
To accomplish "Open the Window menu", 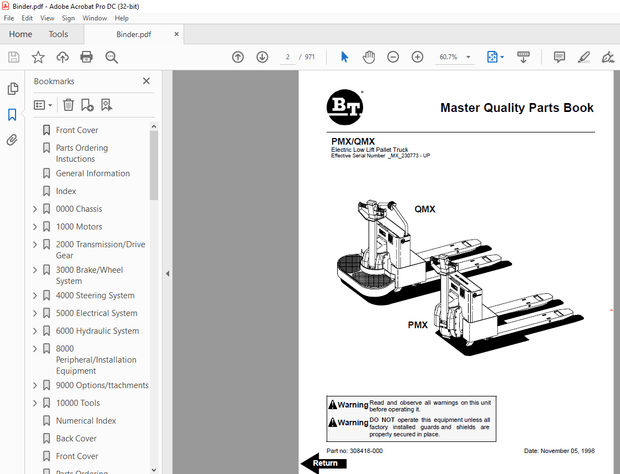I will (x=95, y=18).
